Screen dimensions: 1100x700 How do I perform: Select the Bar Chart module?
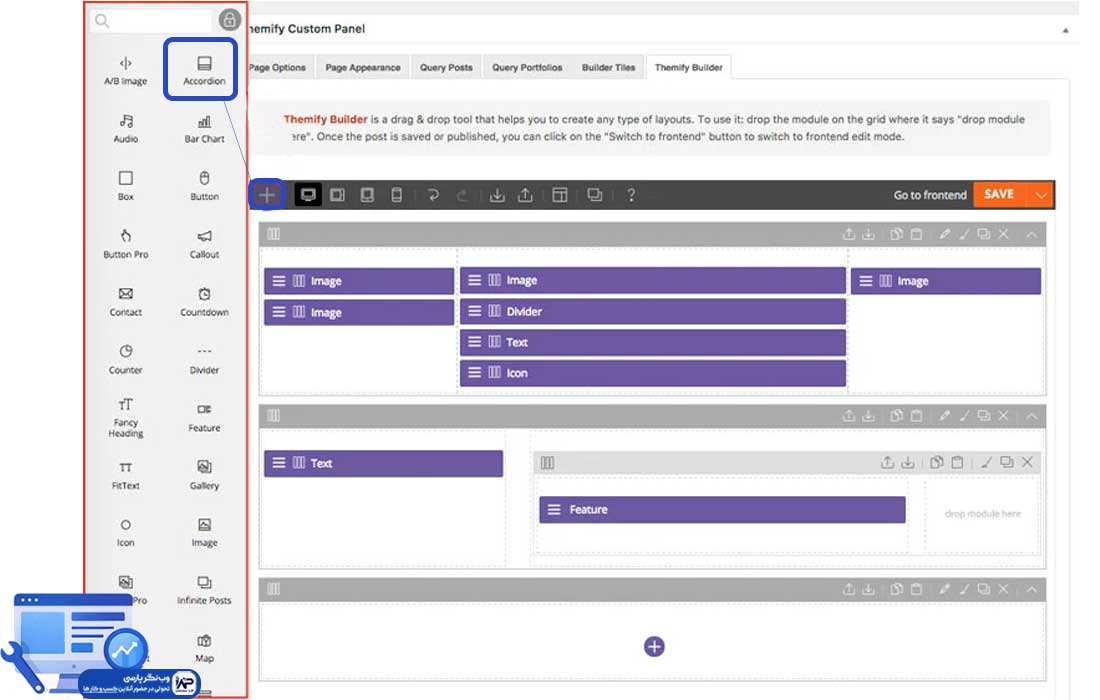(x=204, y=129)
